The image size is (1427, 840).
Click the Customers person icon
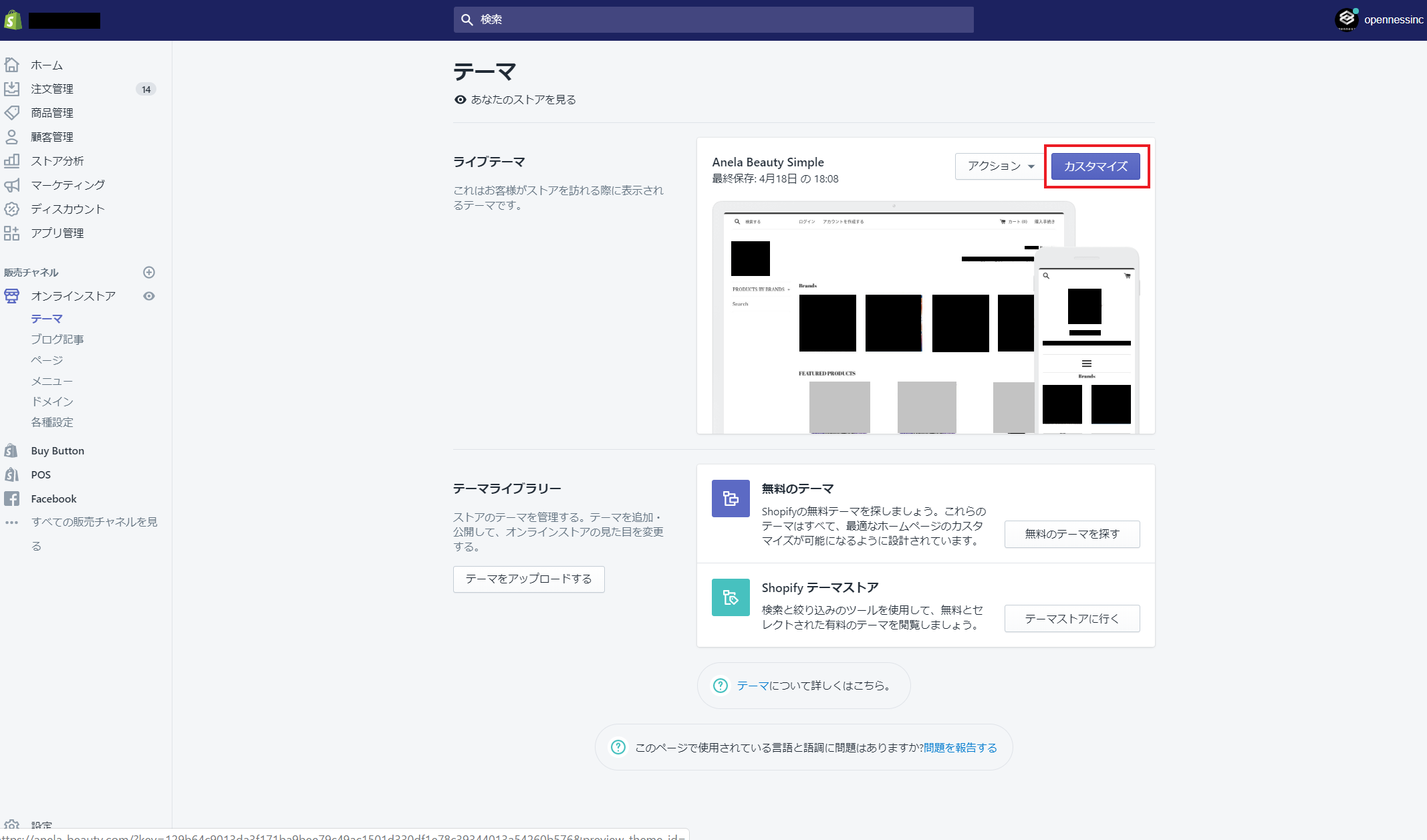point(12,137)
